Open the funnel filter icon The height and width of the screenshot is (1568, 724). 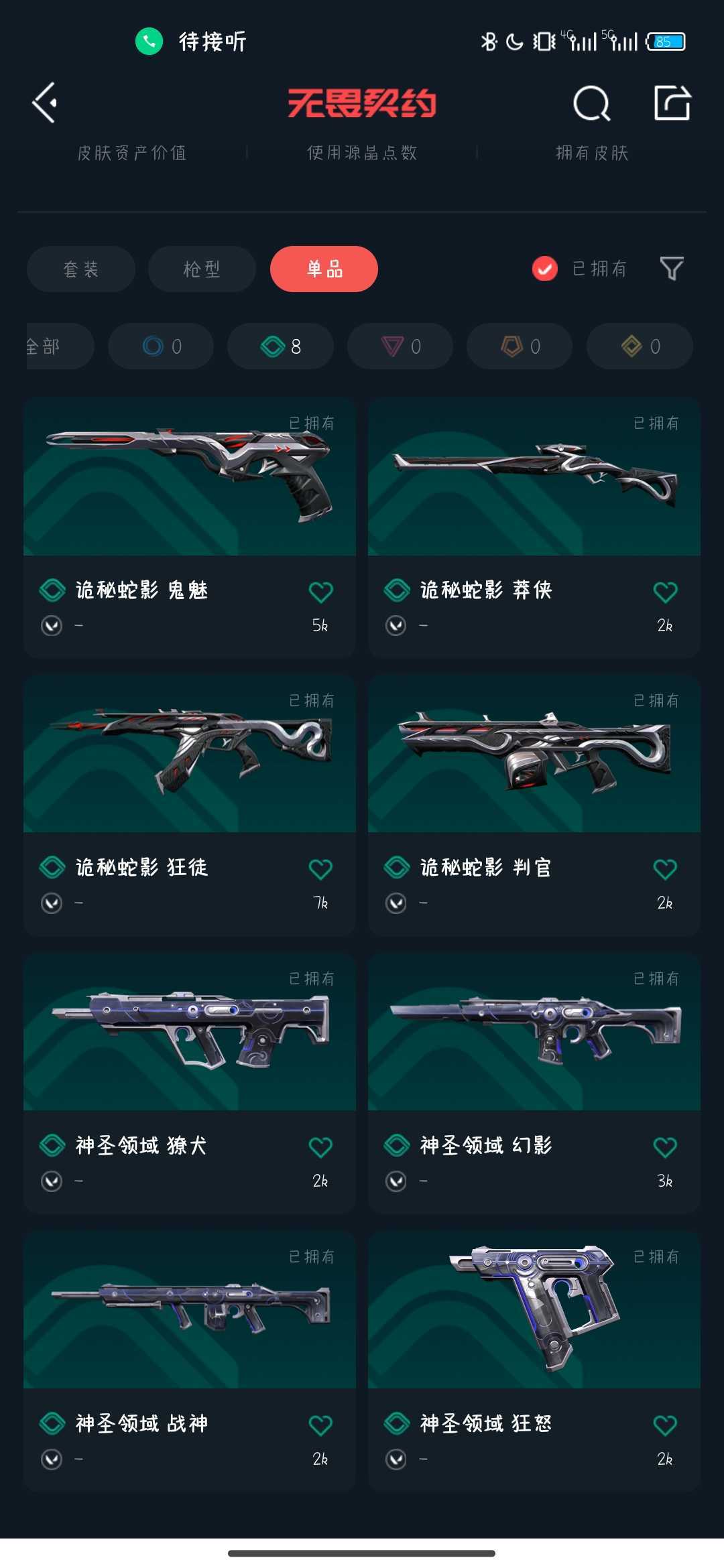(x=672, y=269)
